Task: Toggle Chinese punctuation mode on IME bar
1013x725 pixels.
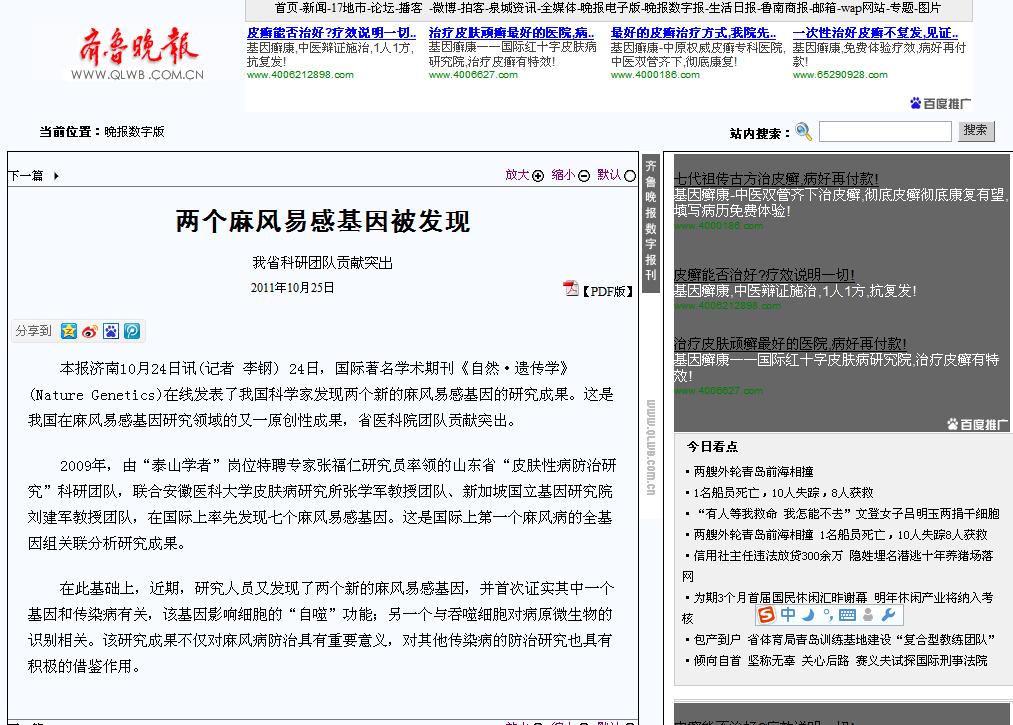Action: point(827,615)
